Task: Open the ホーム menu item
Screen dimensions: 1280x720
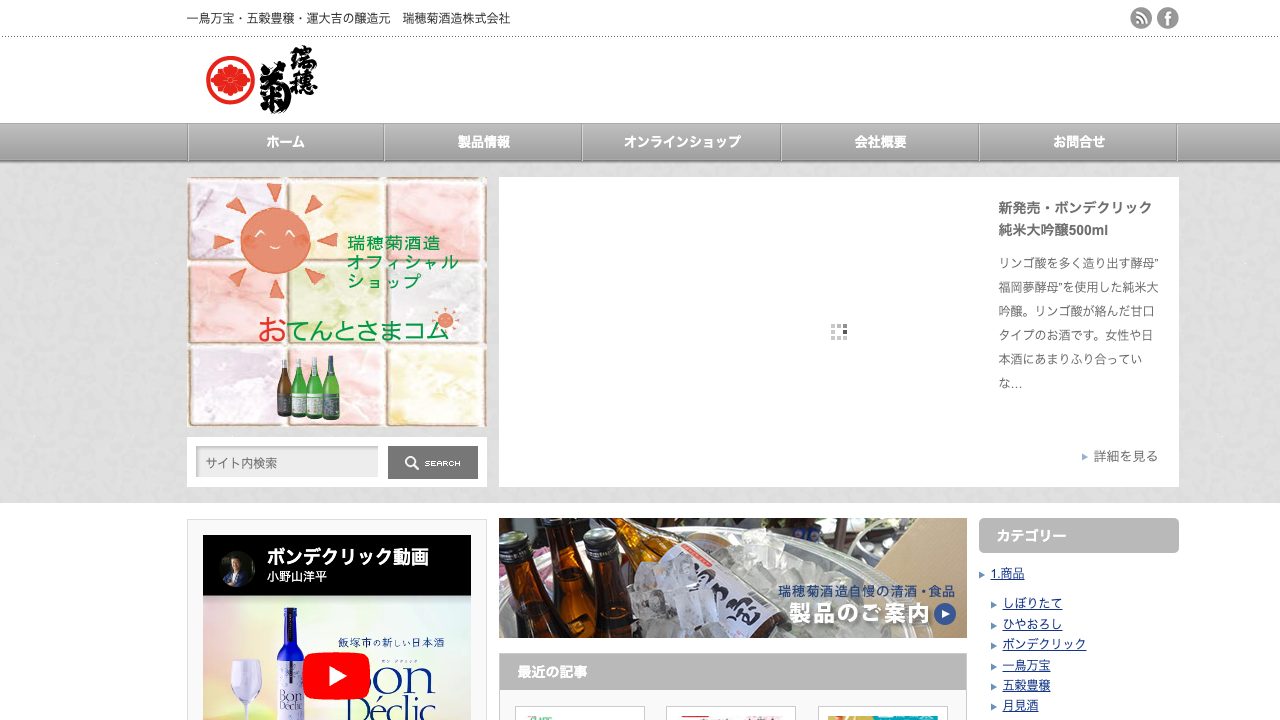Action: 286,142
